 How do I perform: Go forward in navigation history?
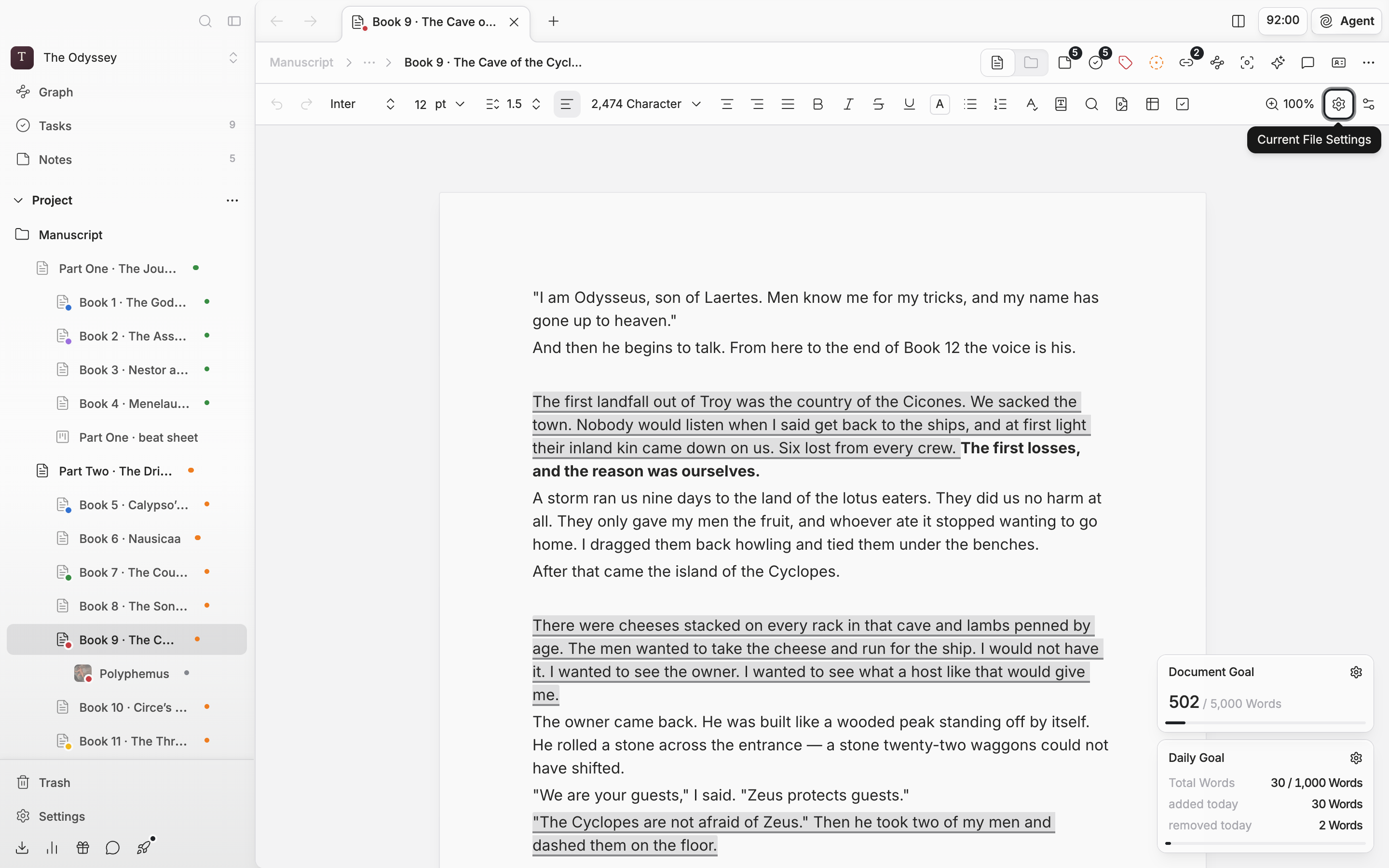311,21
